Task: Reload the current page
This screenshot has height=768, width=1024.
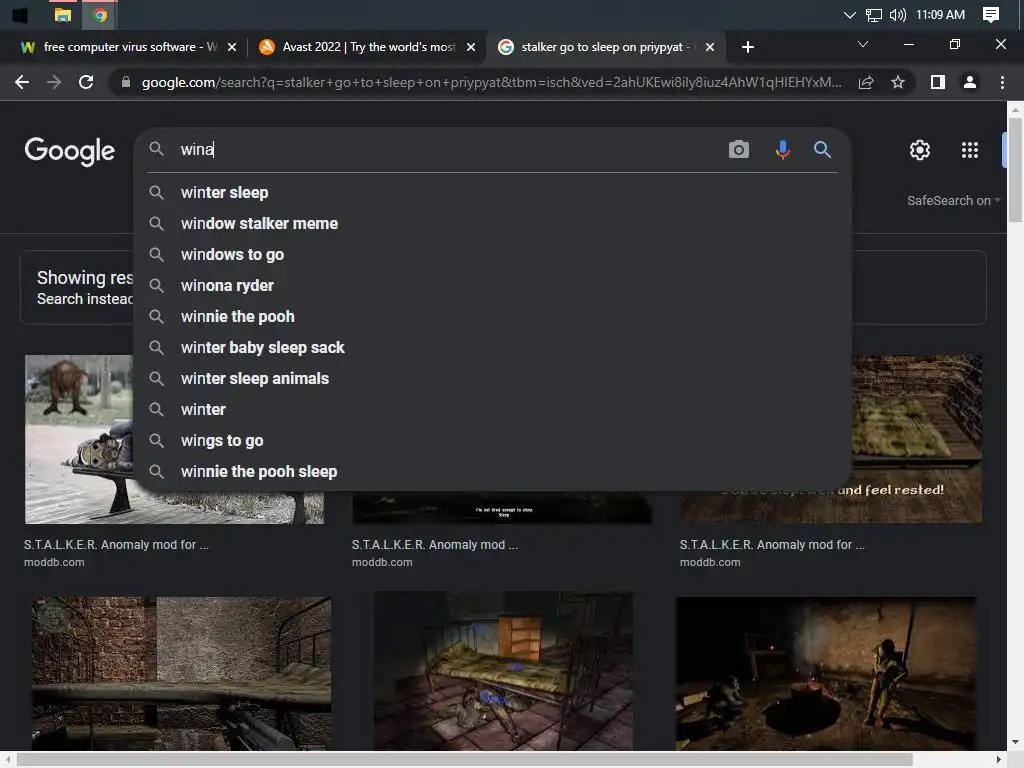Action: point(86,82)
